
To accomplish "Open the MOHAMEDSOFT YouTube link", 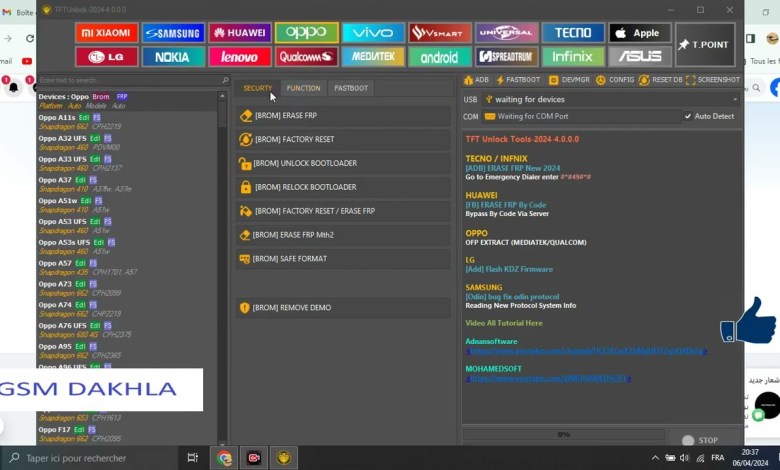I will (x=549, y=378).
